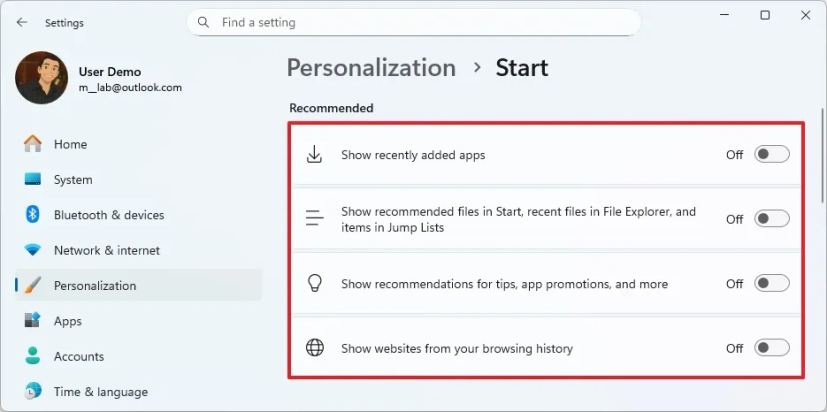Turn on recommended files in Start toggle
827x412 pixels.
(x=771, y=219)
